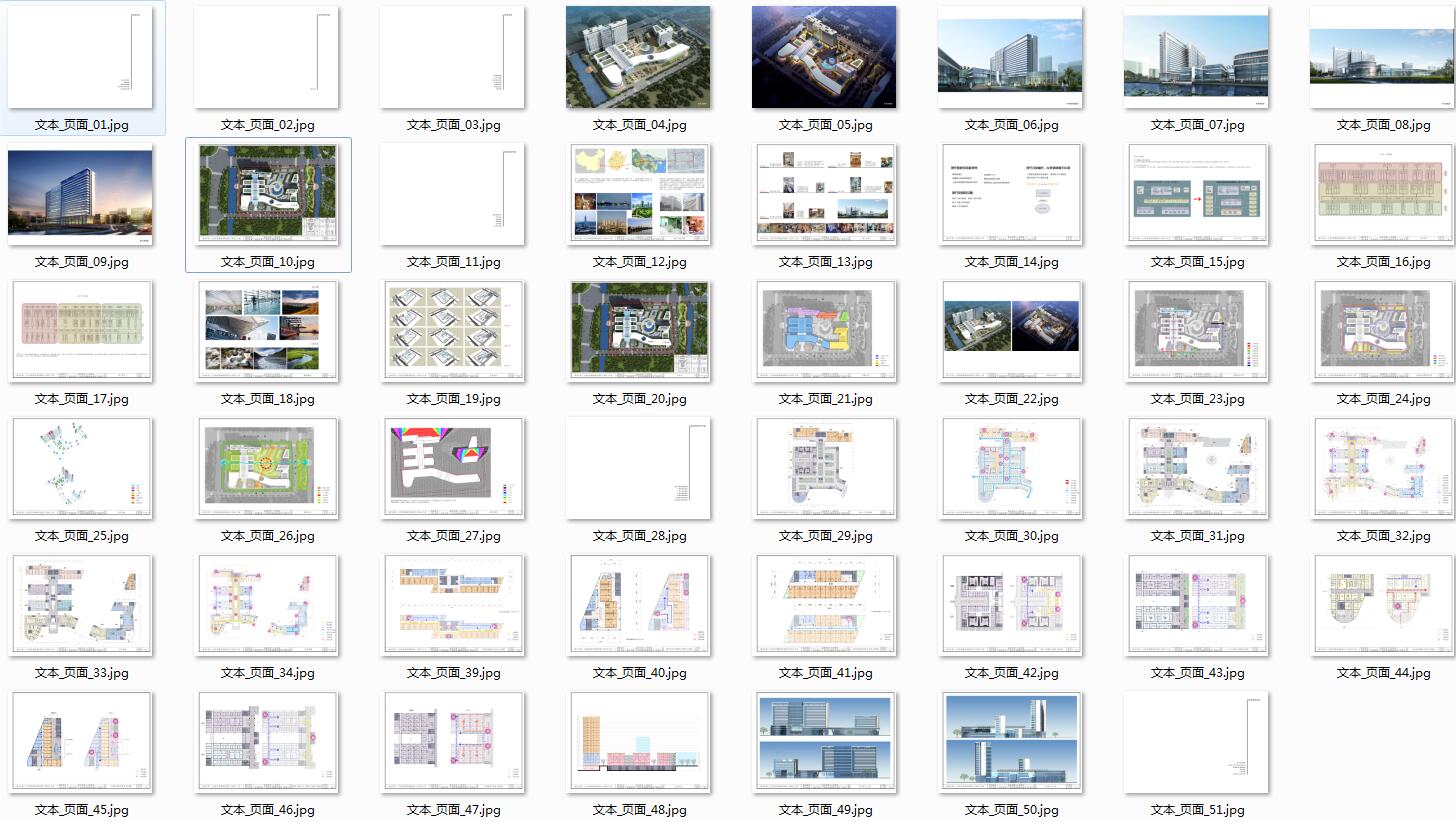
Task: Select thumbnail of 文本_页面_30.jpg
Action: pyautogui.click(x=1010, y=469)
